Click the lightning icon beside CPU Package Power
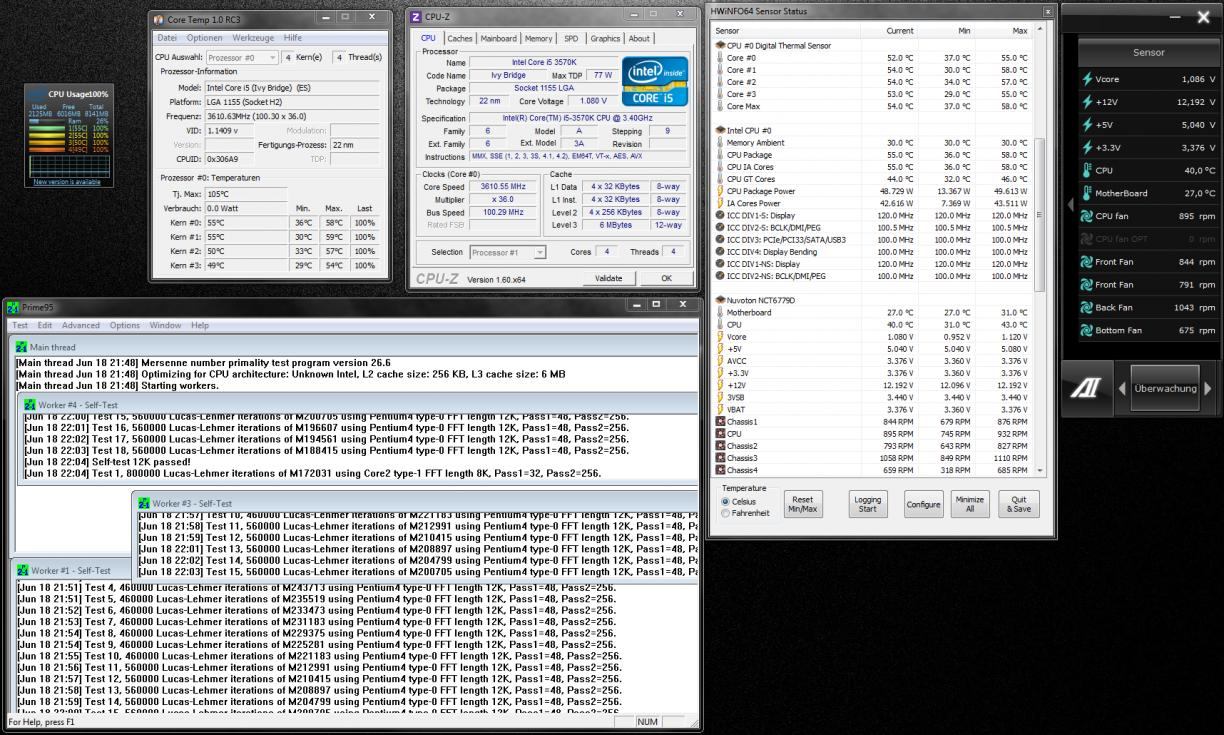 point(720,191)
